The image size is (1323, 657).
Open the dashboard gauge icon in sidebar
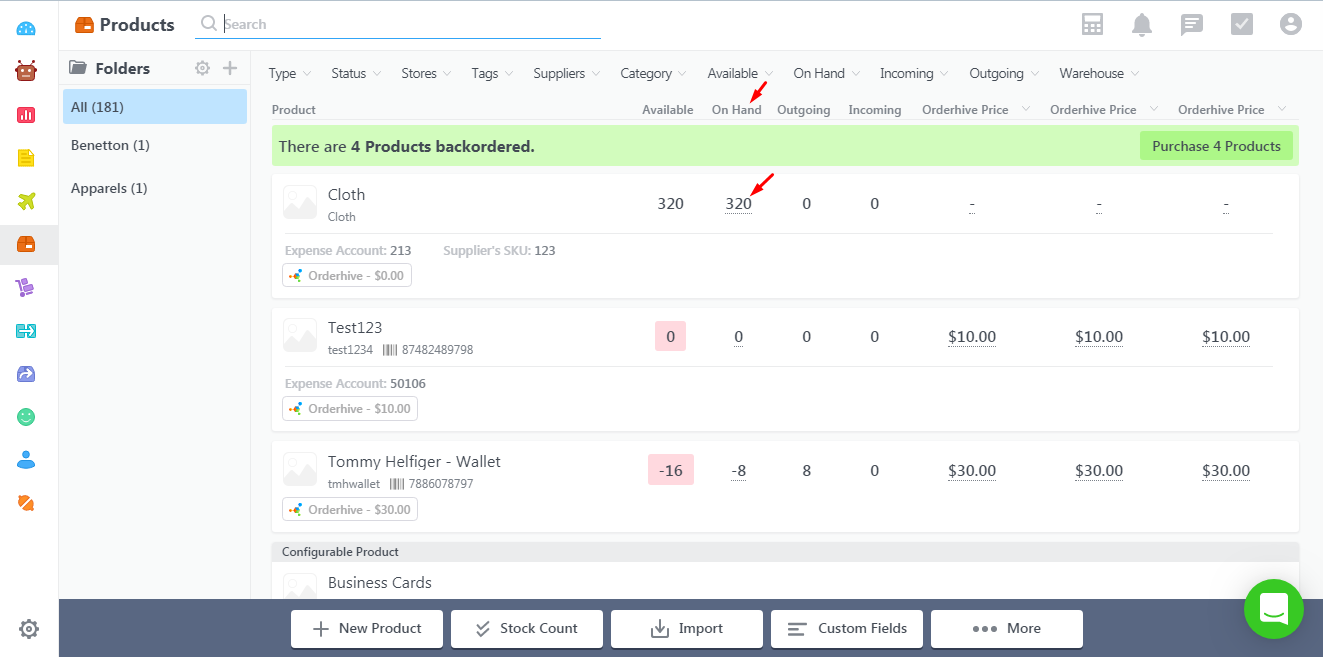[27, 28]
